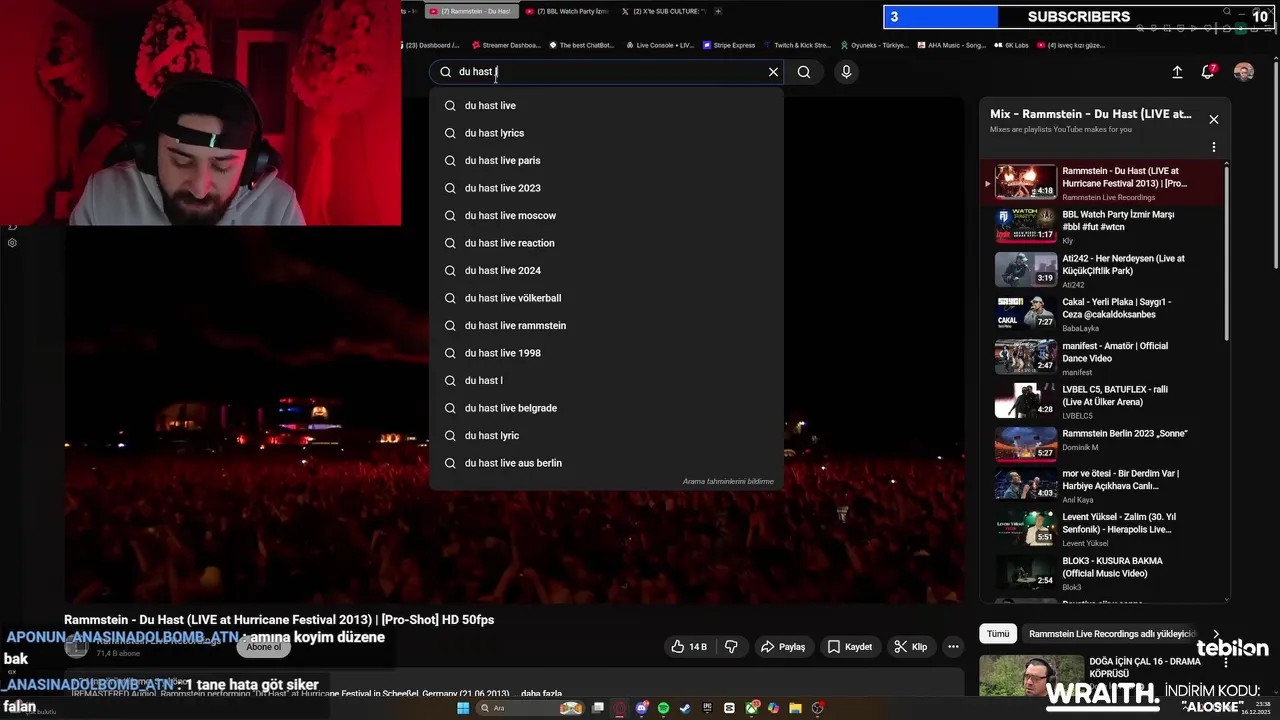Screen dimensions: 1280x720
Task: Click the 'Abone ol' subscribe button
Action: tap(264, 647)
